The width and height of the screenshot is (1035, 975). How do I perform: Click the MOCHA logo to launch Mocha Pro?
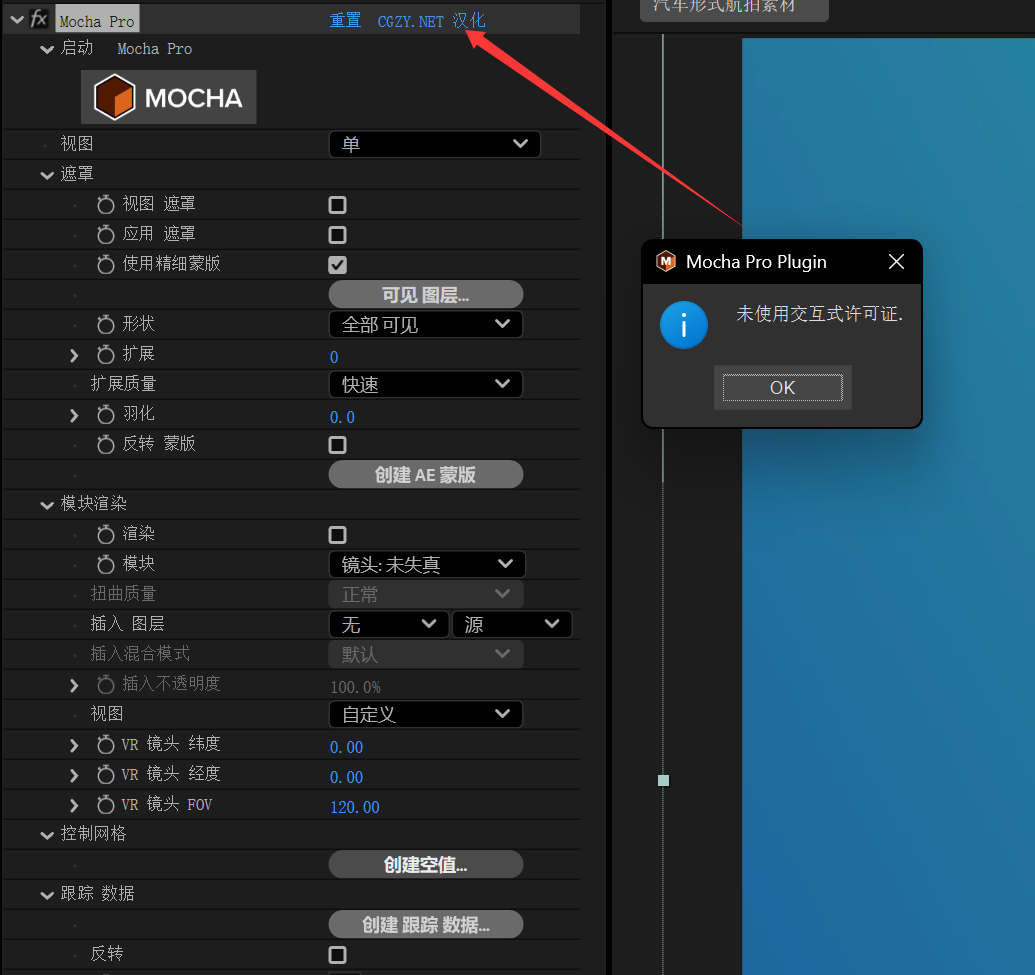[x=168, y=97]
